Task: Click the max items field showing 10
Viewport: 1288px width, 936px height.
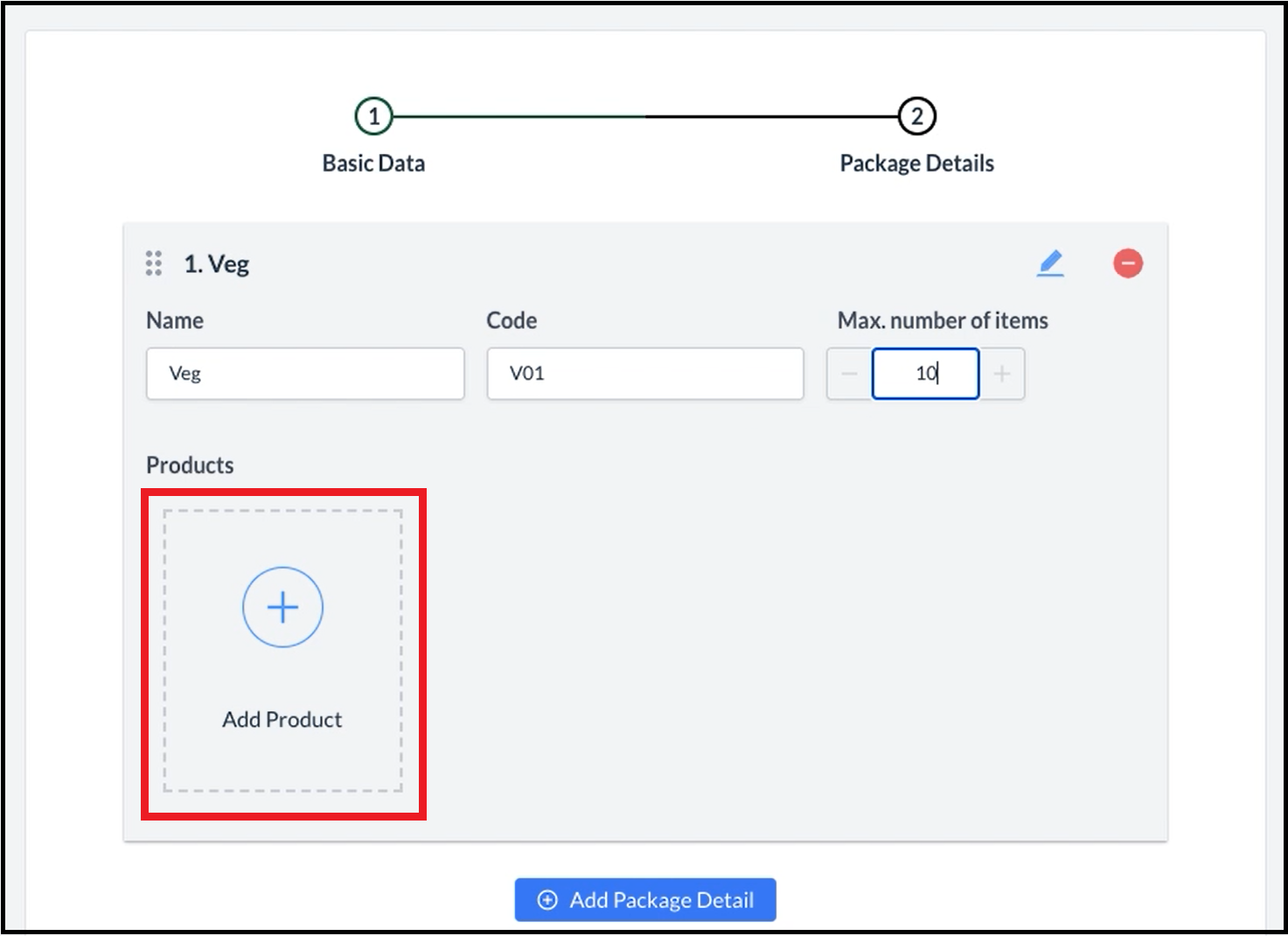Action: coord(925,374)
